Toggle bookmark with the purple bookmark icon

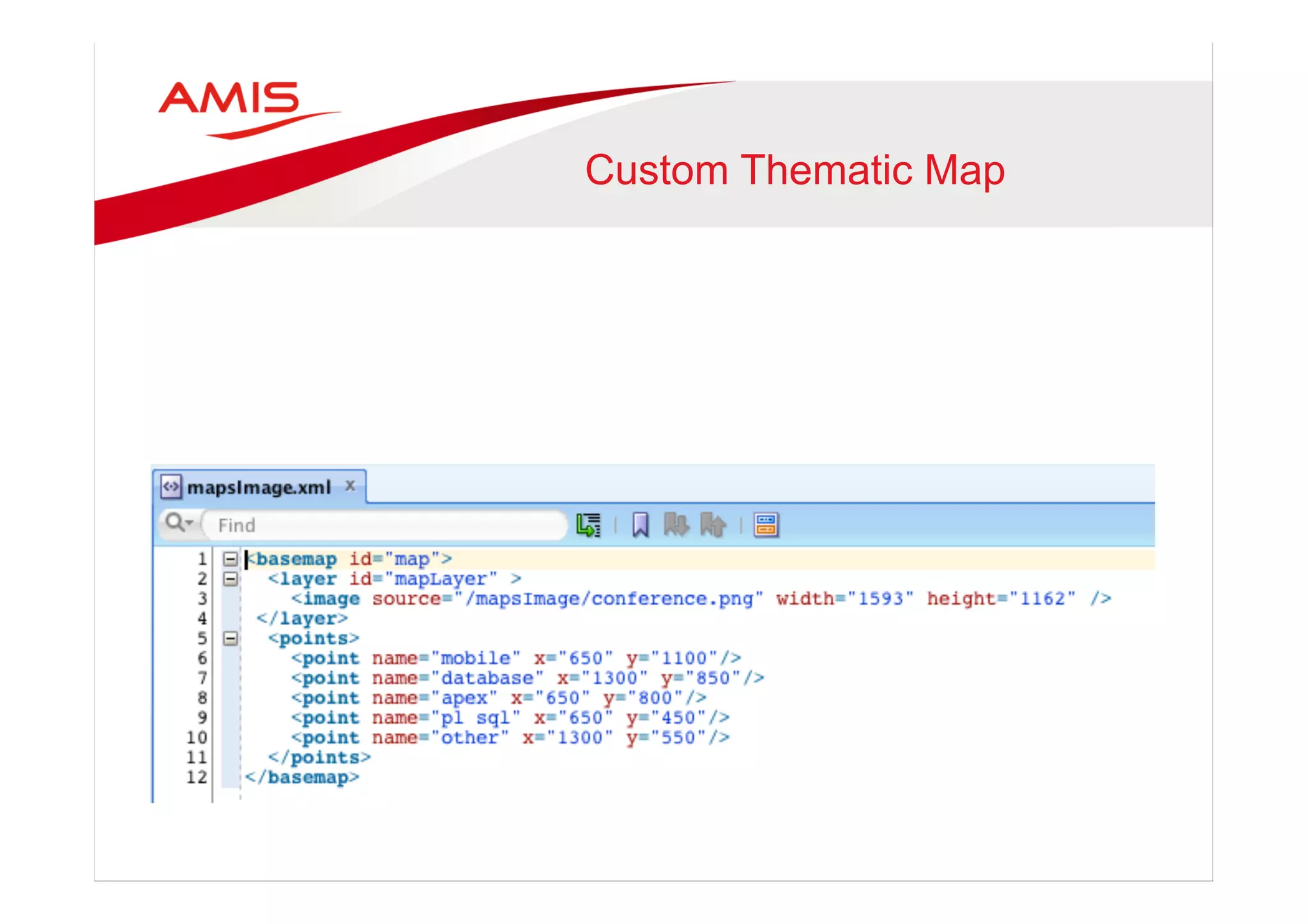tap(640, 525)
